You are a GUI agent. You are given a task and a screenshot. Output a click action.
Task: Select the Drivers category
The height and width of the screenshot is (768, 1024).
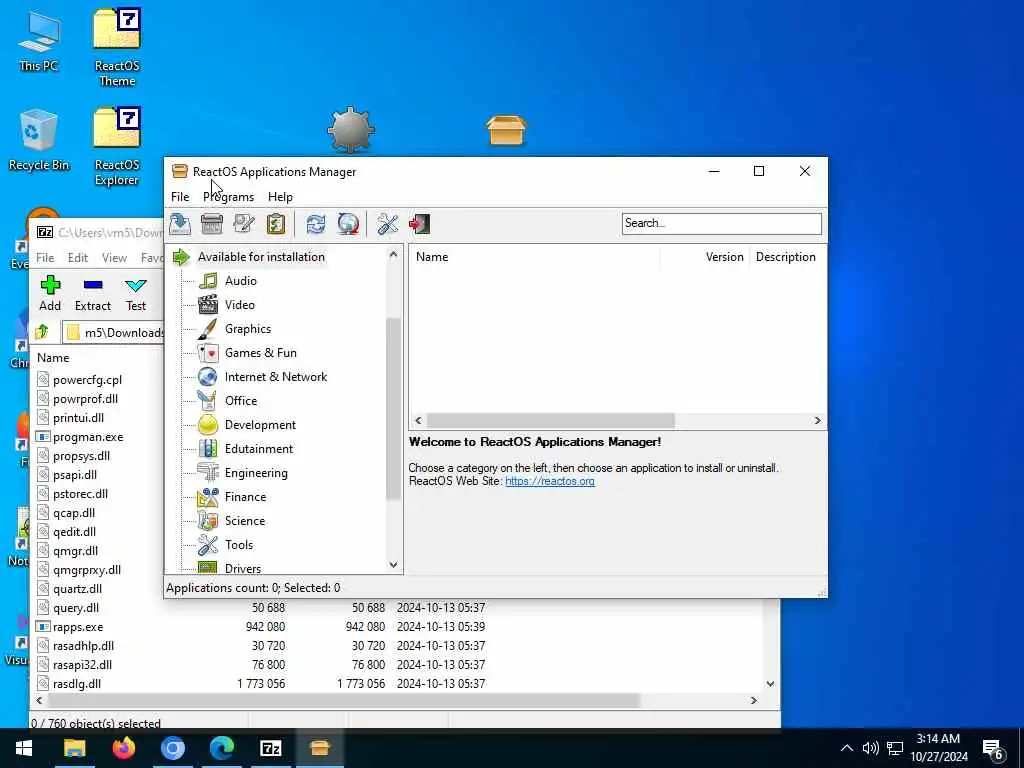tap(242, 568)
